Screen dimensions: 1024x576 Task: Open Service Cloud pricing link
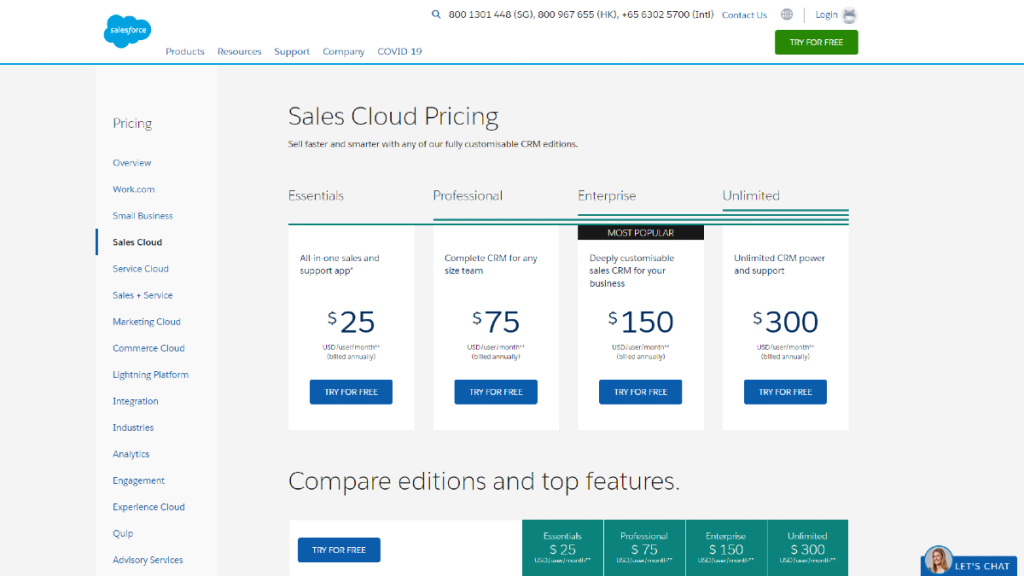click(140, 268)
